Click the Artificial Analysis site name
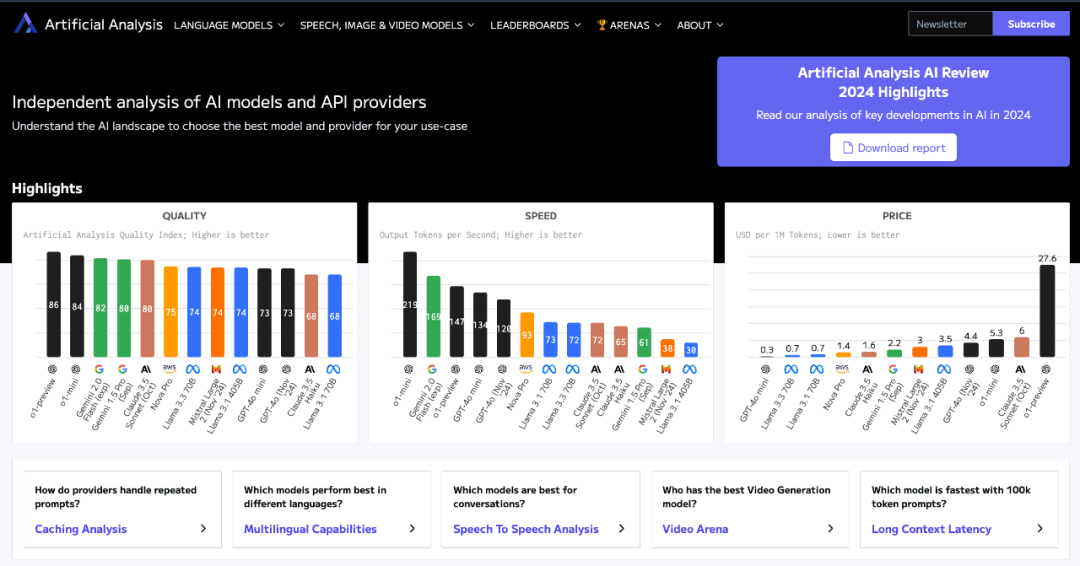The height and width of the screenshot is (566, 1080). [x=103, y=25]
